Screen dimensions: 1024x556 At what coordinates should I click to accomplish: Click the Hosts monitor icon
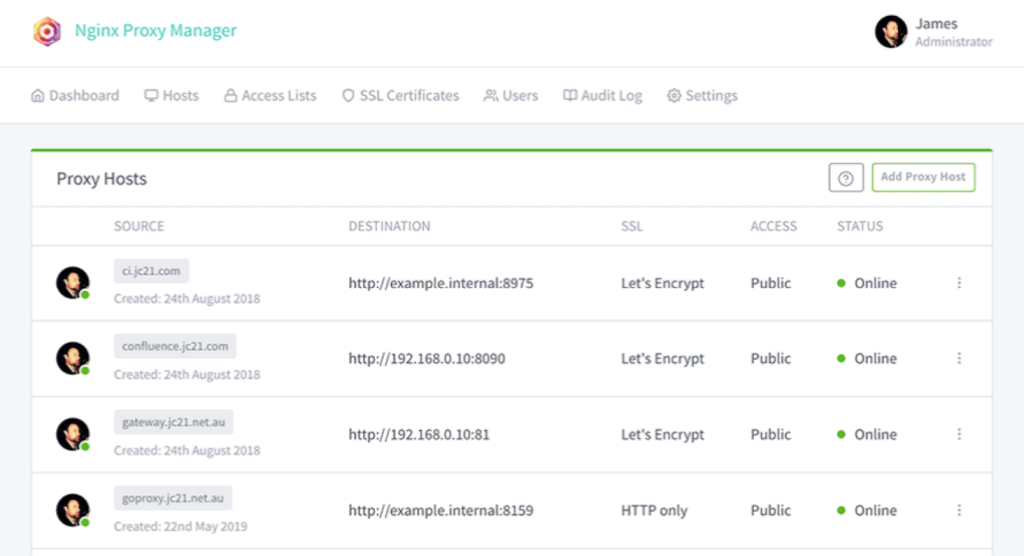(152, 95)
